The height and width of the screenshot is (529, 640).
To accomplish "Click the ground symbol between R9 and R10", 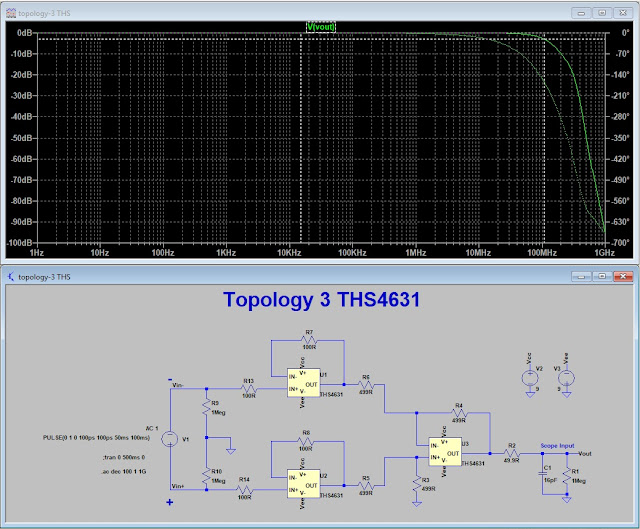I will tap(231, 451).
